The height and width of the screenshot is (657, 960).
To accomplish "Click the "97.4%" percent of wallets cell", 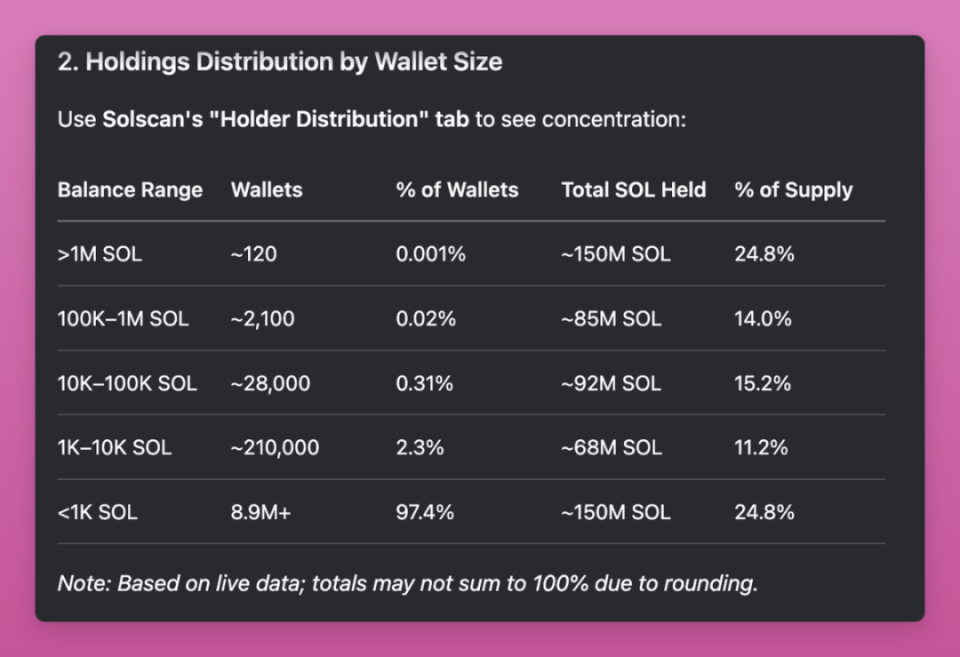I will coord(425,512).
